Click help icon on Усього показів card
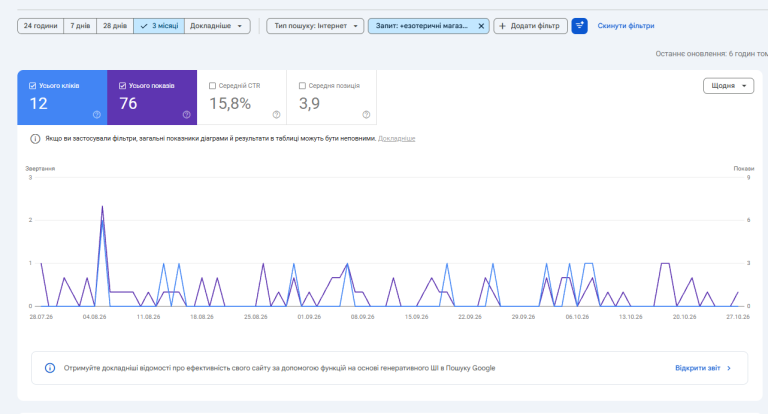Viewport: 768px width, 414px height. 187,115
